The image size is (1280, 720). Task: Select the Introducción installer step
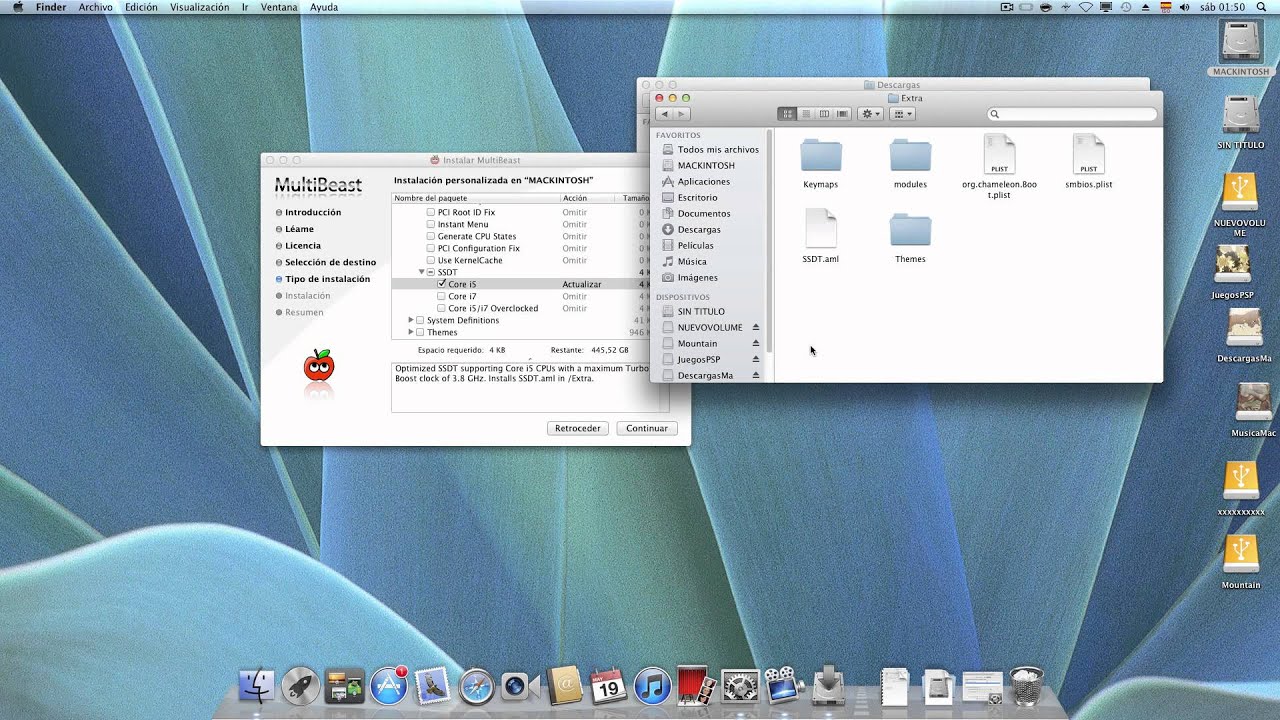coord(313,212)
